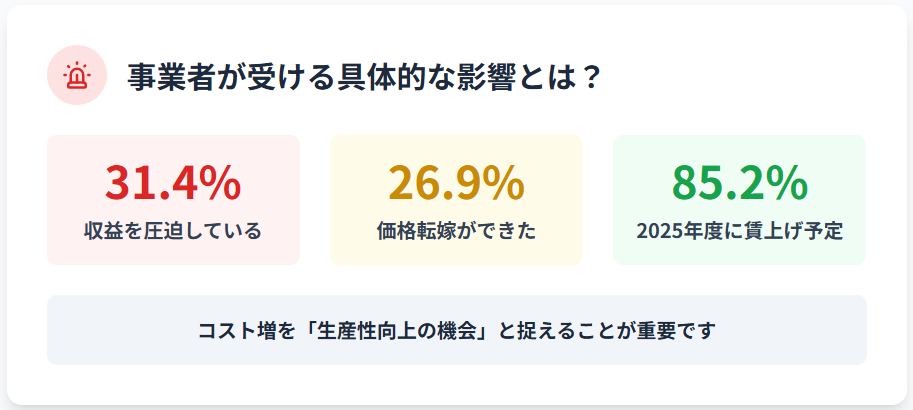
Task: Click the word 事業者 in the heading
Action: click(x=172, y=77)
